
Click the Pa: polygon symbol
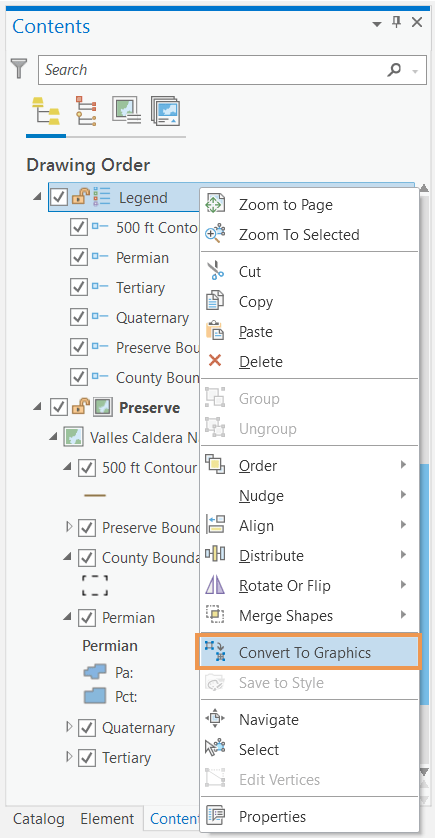[x=95, y=672]
